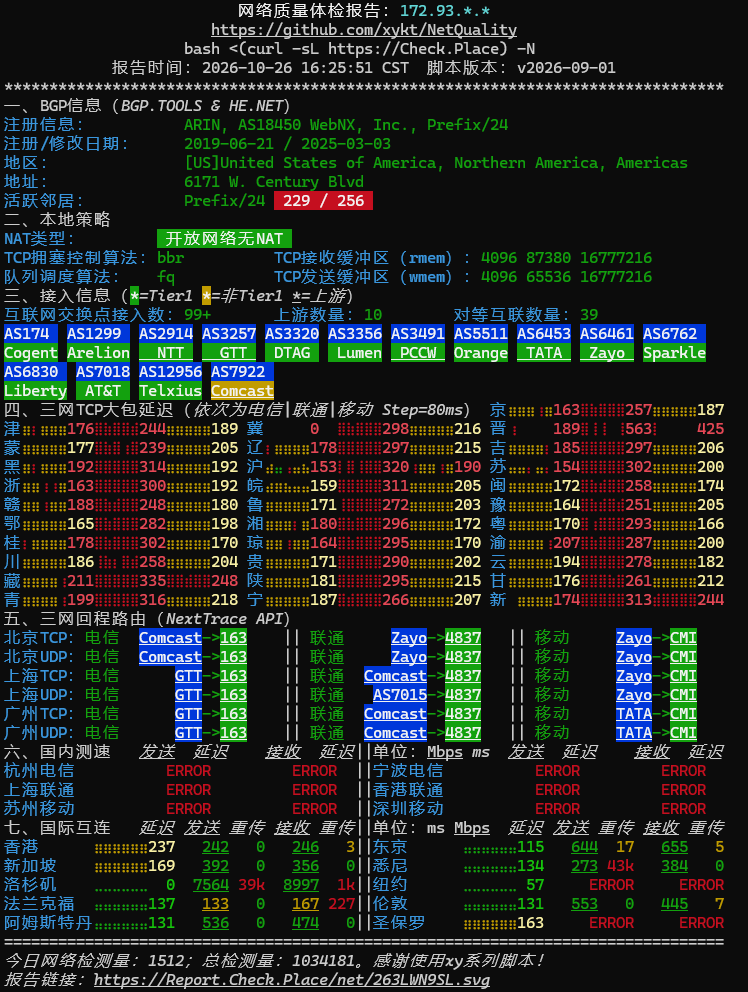Select report time 2026-10-26 16:25:51 CST
Image resolution: width=748 pixels, height=992 pixels.
[306, 68]
